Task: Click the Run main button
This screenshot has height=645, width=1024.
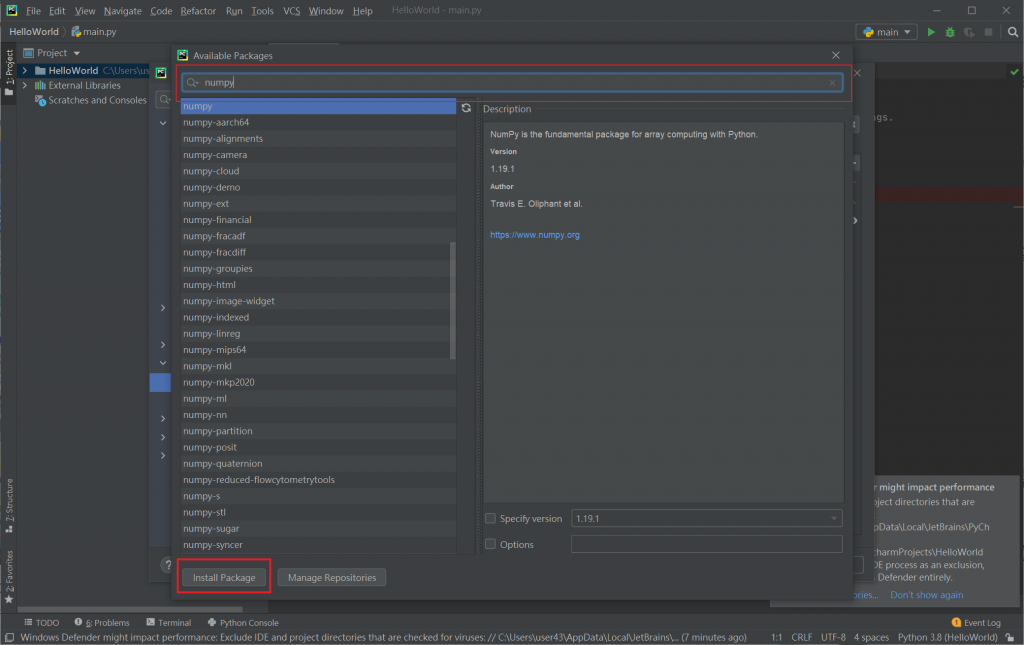Action: (x=931, y=32)
